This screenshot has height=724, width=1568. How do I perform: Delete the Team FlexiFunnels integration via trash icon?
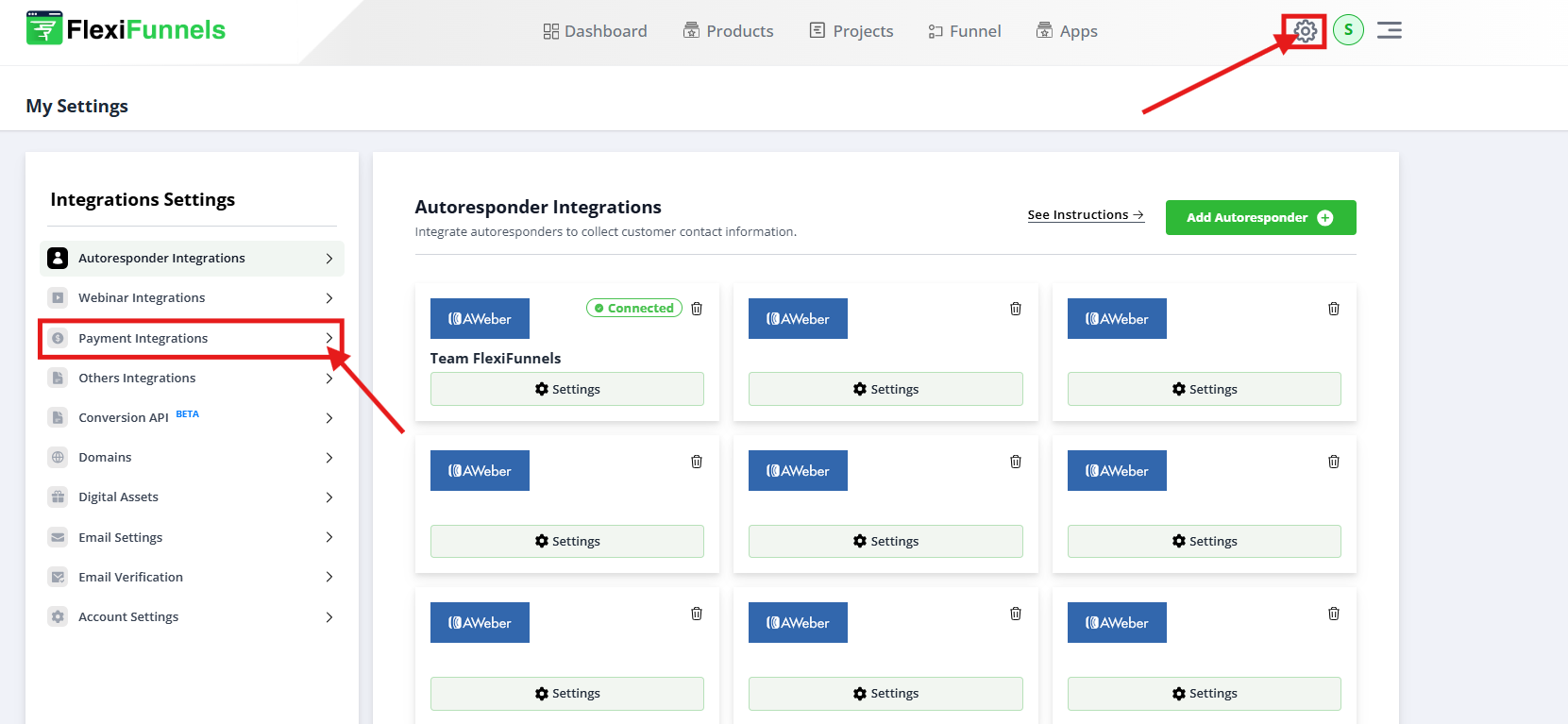pos(697,309)
